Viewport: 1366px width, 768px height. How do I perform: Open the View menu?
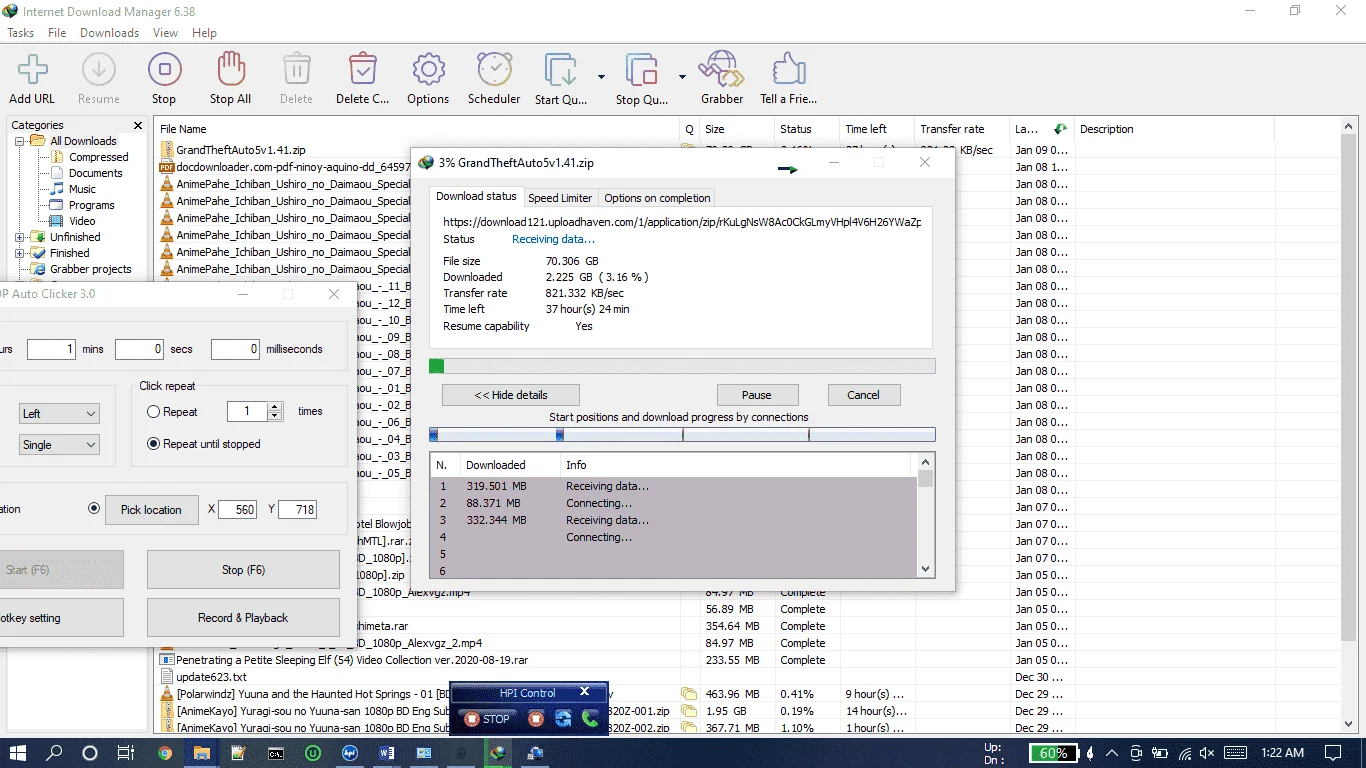[165, 33]
